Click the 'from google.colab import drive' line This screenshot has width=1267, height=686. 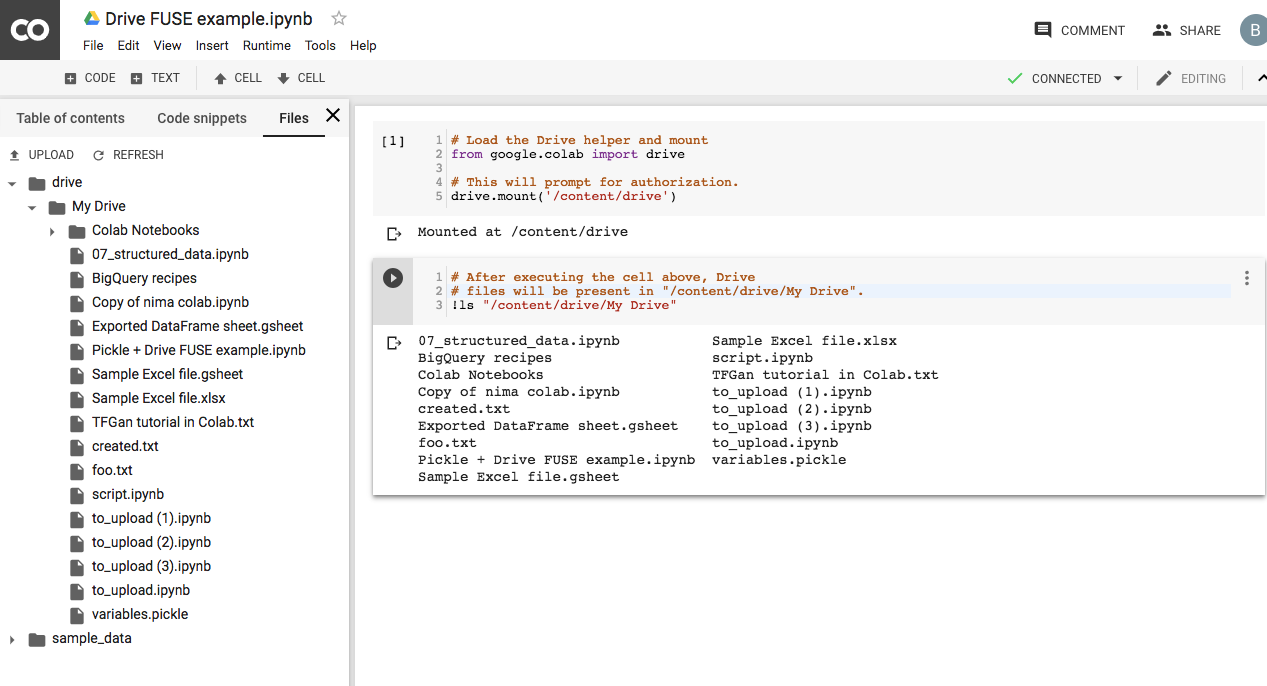click(x=568, y=155)
